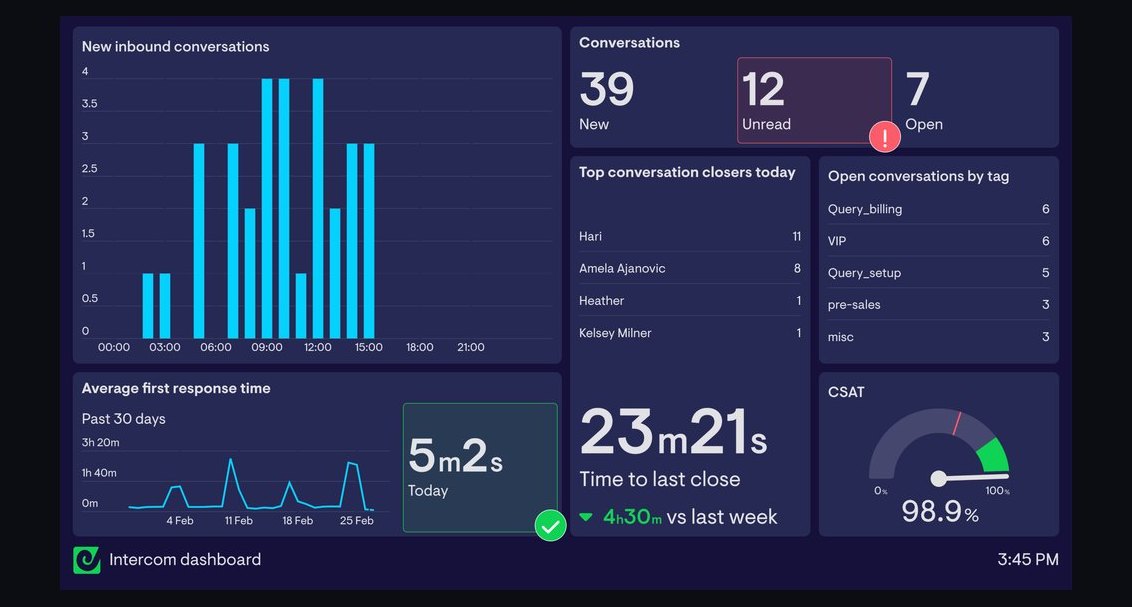Click the 00:00 x-axis label
The height and width of the screenshot is (607, 1132).
tap(114, 347)
